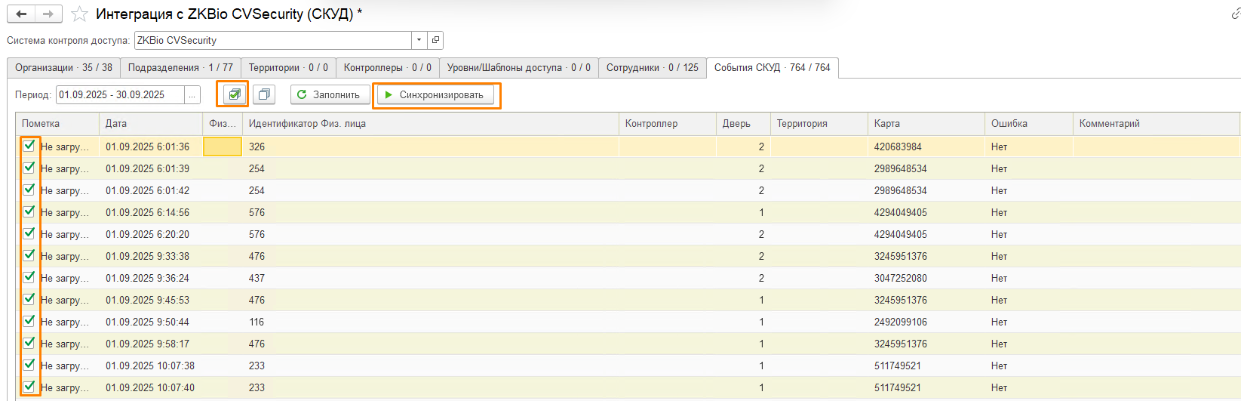The image size is (1241, 401).
Task: Open the period picker ellipsis button
Action: pyautogui.click(x=192, y=94)
